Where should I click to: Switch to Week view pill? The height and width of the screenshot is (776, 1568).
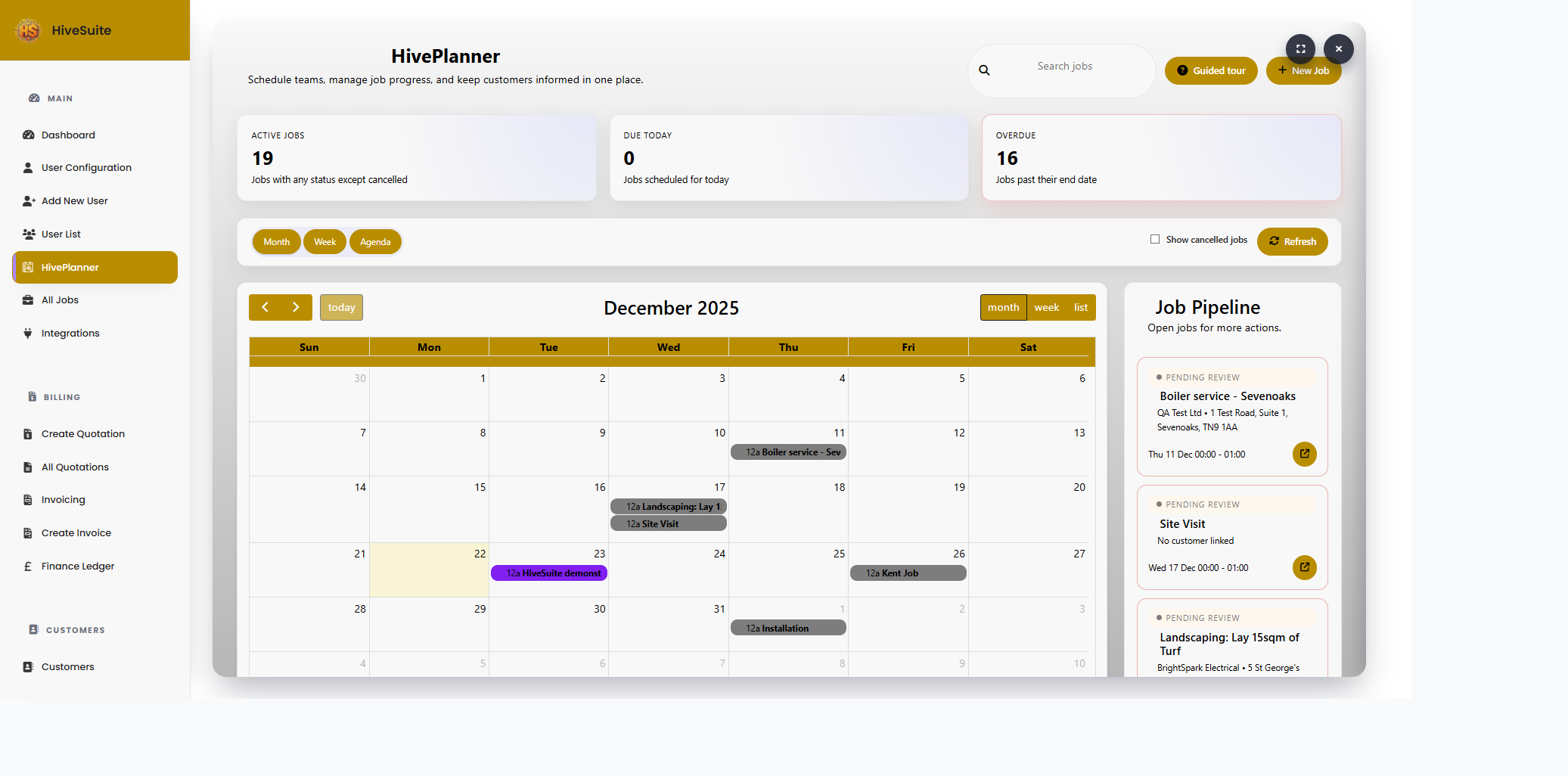[325, 242]
